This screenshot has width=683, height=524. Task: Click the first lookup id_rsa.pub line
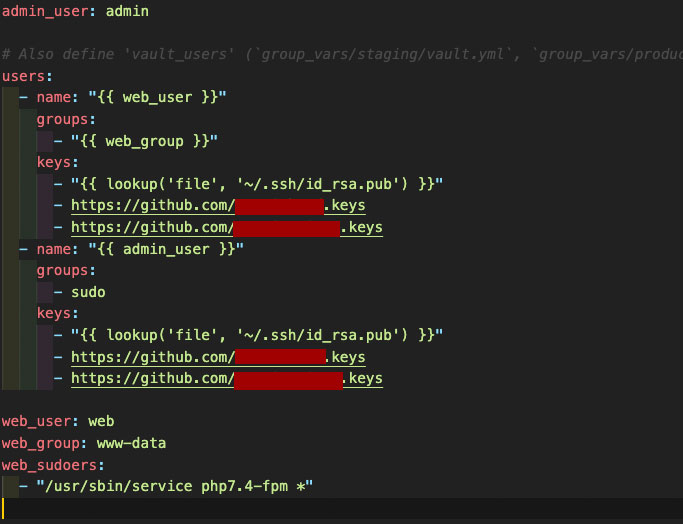pyautogui.click(x=248, y=184)
